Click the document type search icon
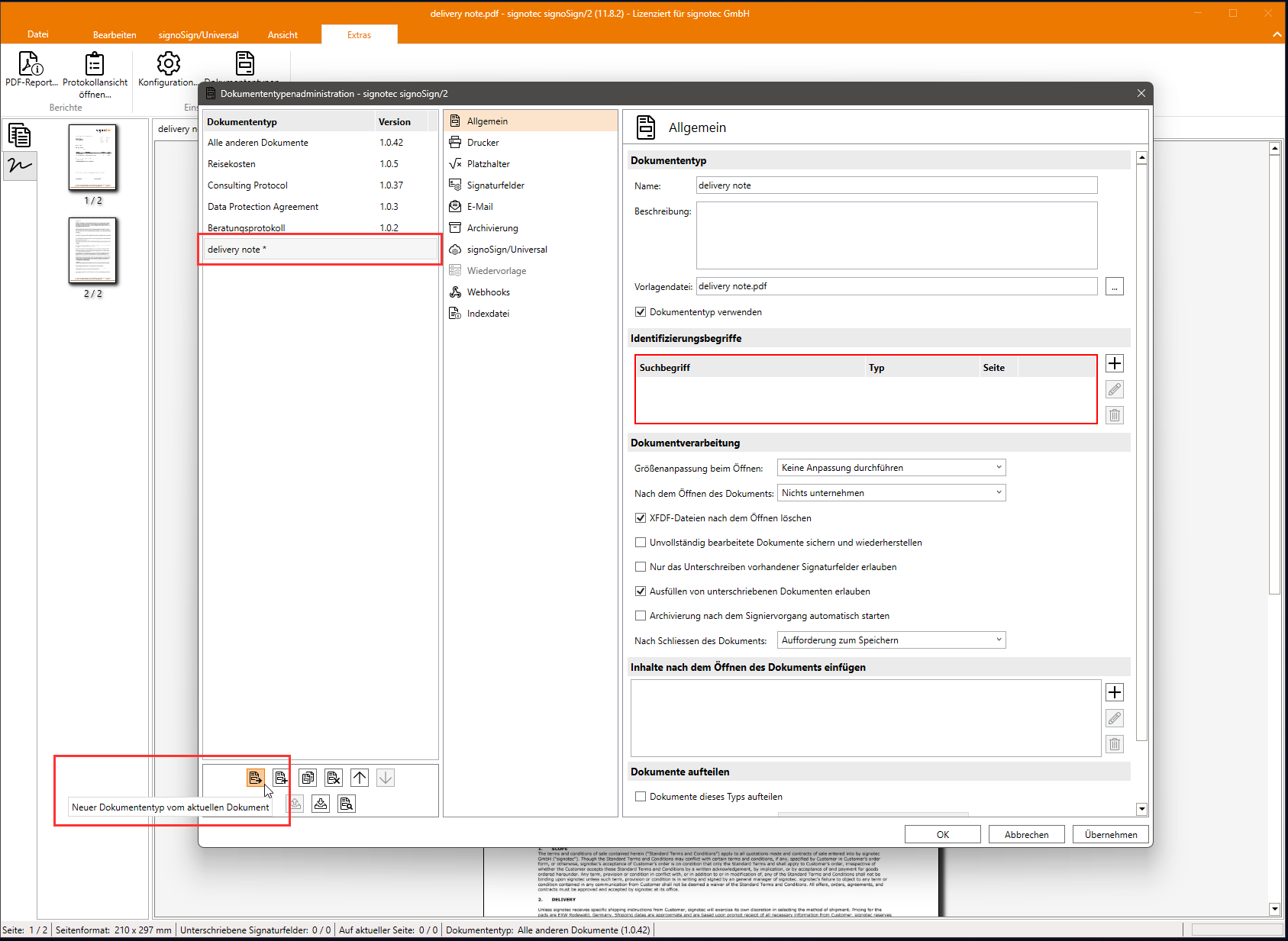1288x941 pixels. tap(347, 804)
